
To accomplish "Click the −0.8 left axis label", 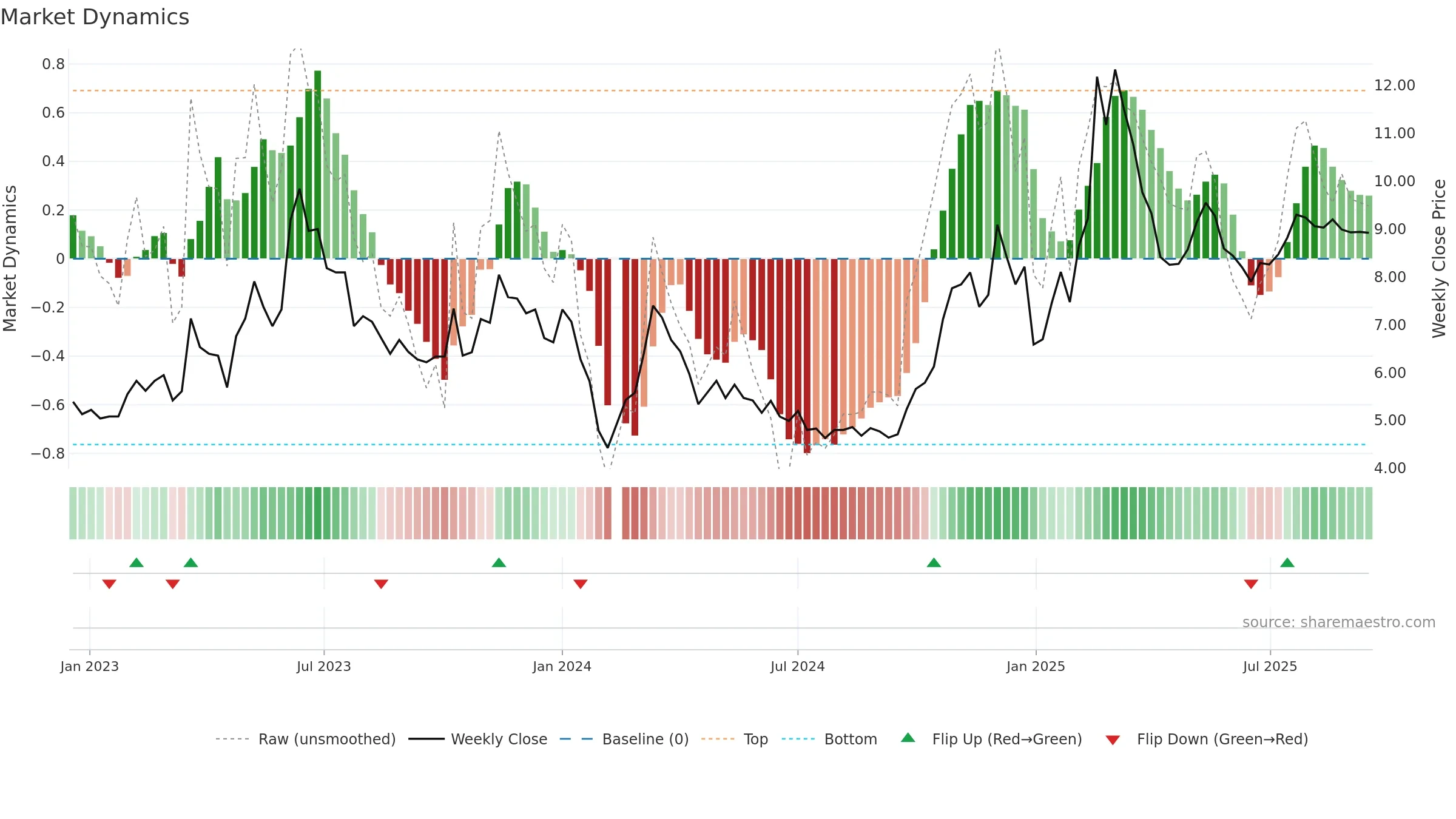I will tap(48, 454).
